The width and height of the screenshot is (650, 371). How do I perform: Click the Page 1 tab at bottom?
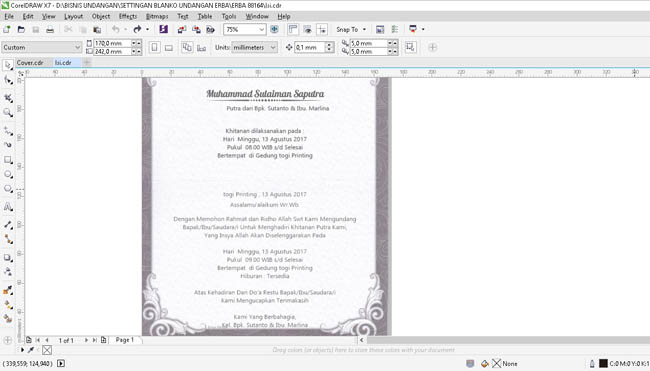(124, 340)
